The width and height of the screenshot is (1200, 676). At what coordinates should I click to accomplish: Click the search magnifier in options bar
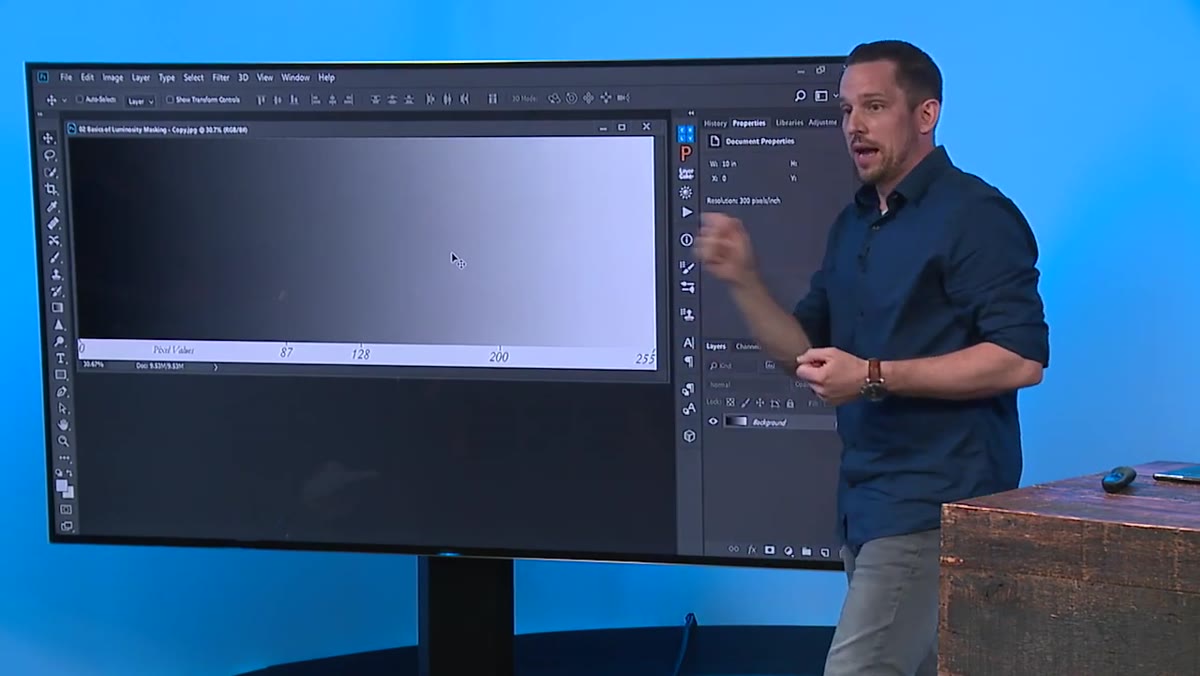[800, 96]
